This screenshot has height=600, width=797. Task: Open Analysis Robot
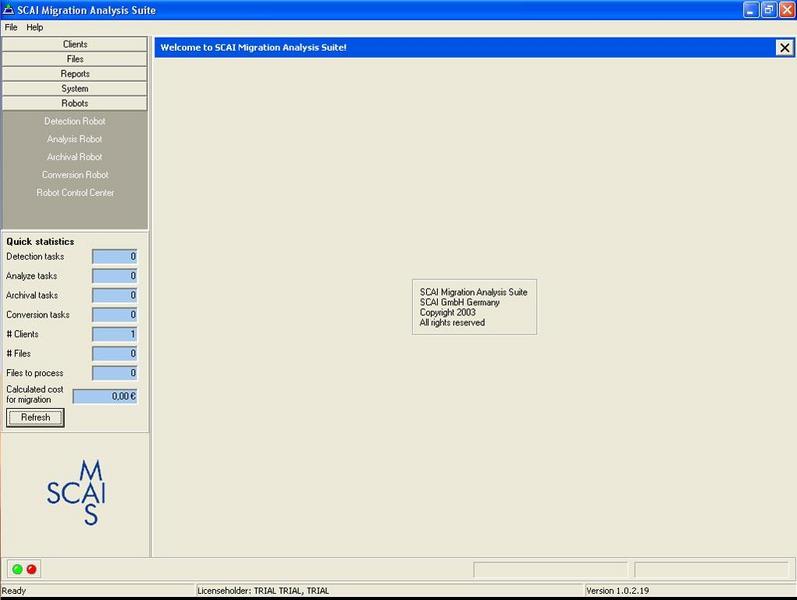(x=75, y=139)
